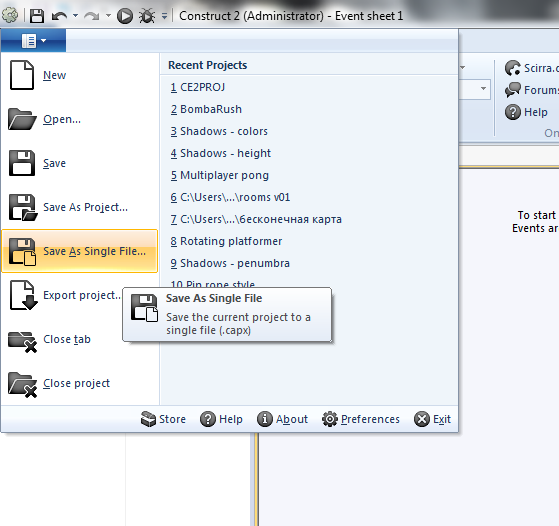
Task: Open Help from the menu footer
Action: tap(231, 419)
